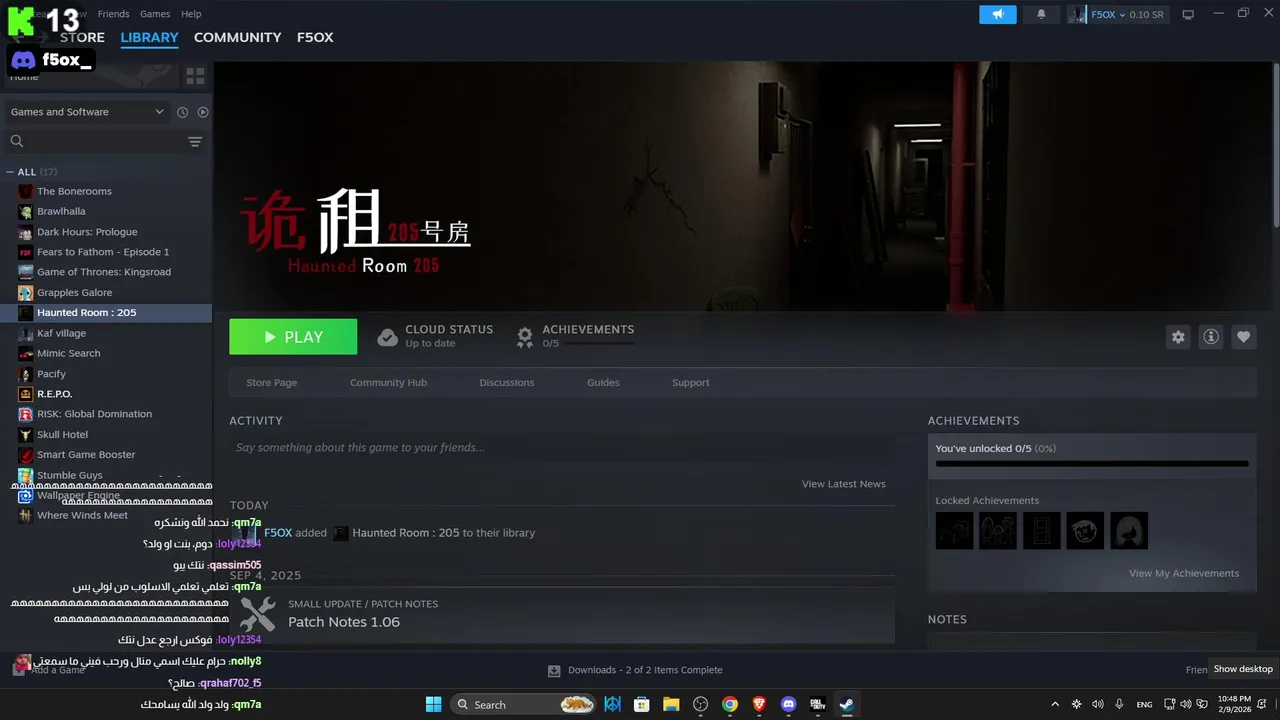
Task: Click F5OX username in activity feed
Action: click(x=278, y=533)
